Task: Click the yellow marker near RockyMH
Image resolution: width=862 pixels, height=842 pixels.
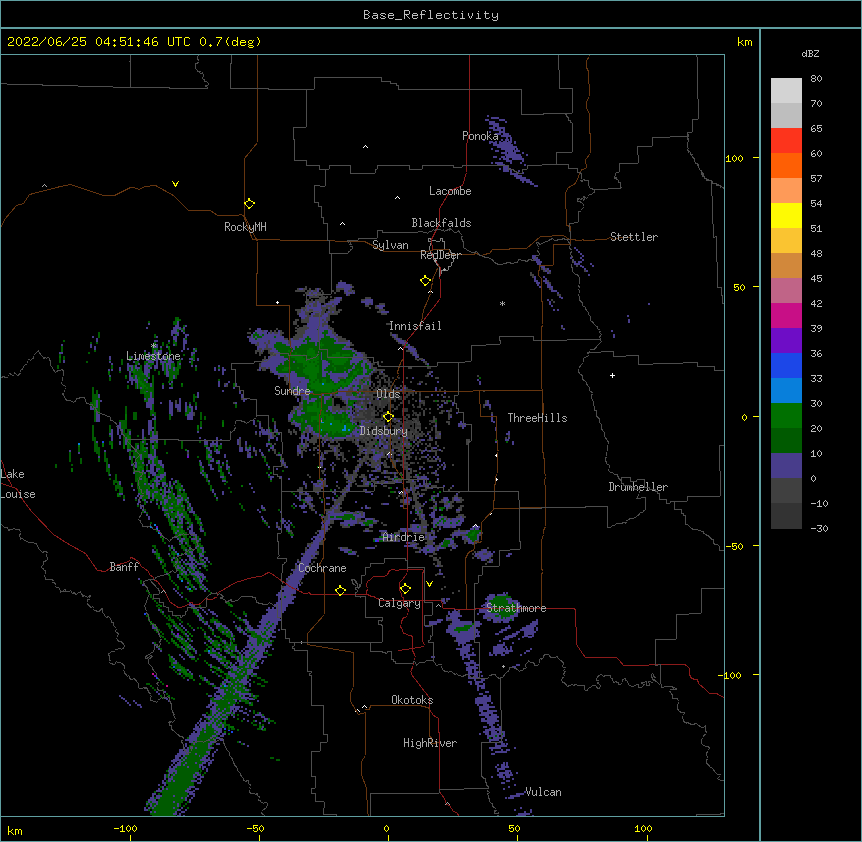Action: pos(249,203)
